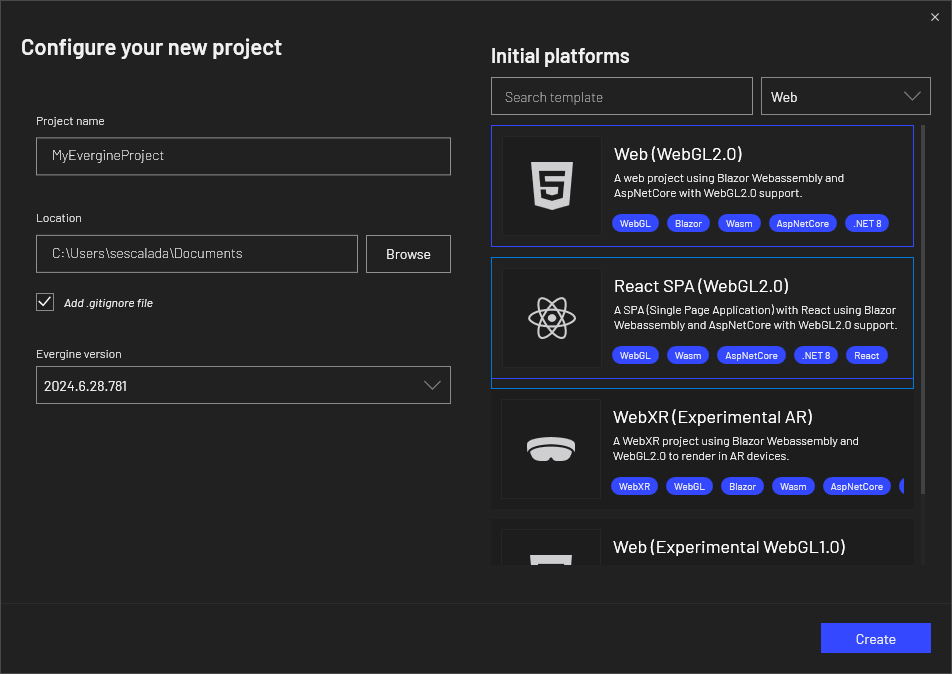Click the Blazor tag on Web (WebGL2.0)
The image size is (952, 674).
687,223
